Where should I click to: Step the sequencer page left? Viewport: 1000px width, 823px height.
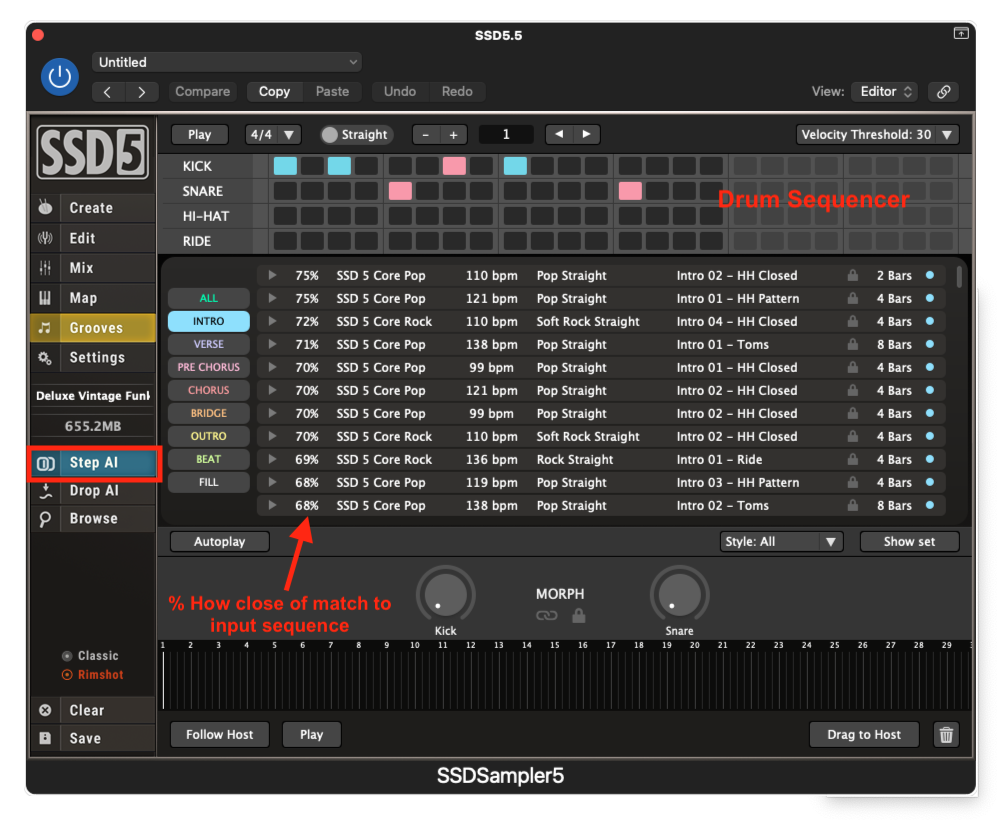(559, 135)
